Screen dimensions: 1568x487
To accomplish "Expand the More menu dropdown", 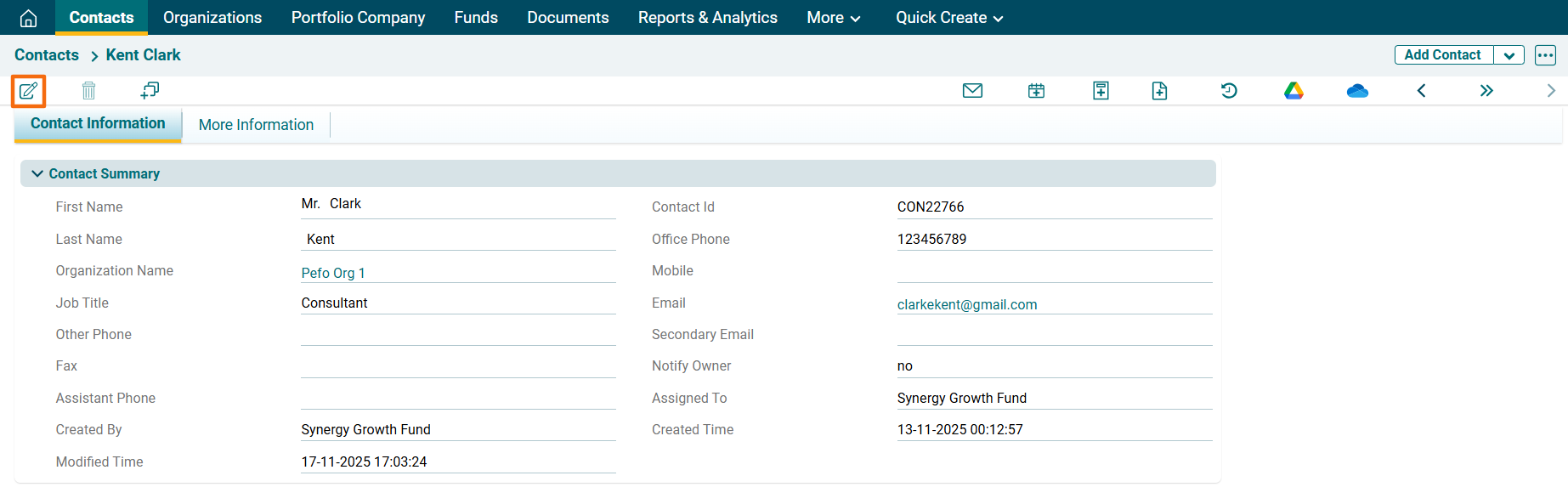I will (833, 18).
